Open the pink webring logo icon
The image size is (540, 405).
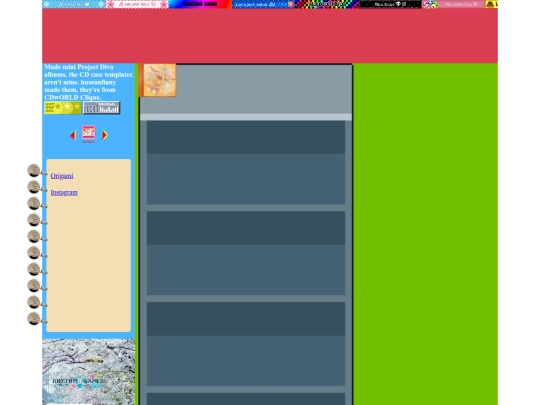click(x=89, y=132)
